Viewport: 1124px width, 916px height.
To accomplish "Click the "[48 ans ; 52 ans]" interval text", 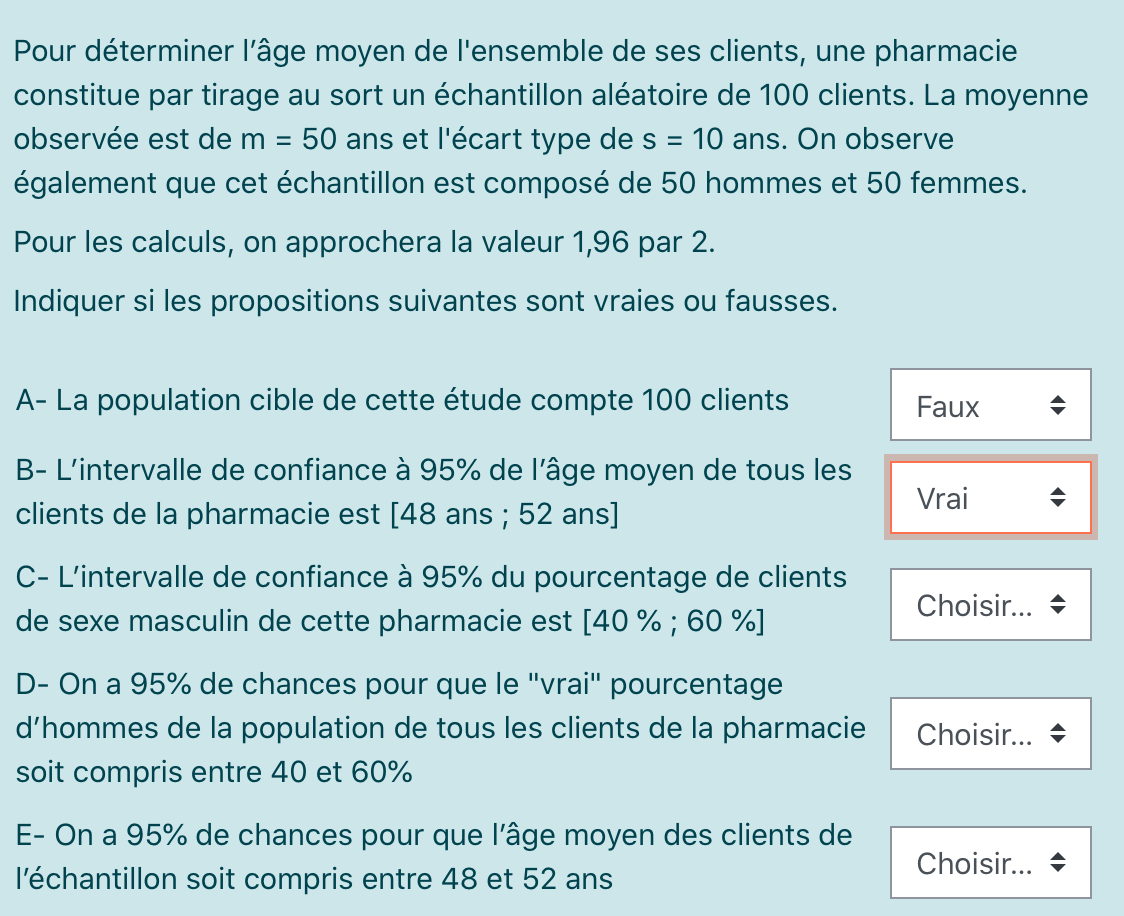I will pyautogui.click(x=506, y=515).
